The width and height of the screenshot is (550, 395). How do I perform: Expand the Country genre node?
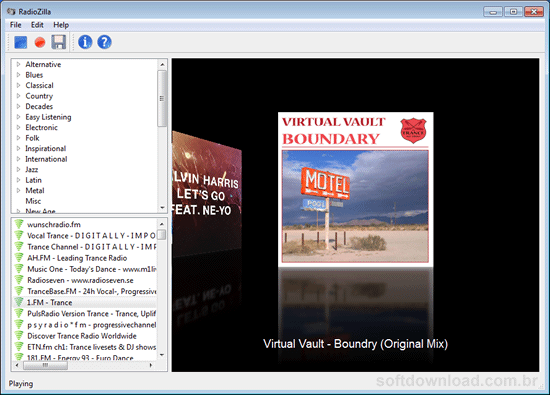coord(19,96)
